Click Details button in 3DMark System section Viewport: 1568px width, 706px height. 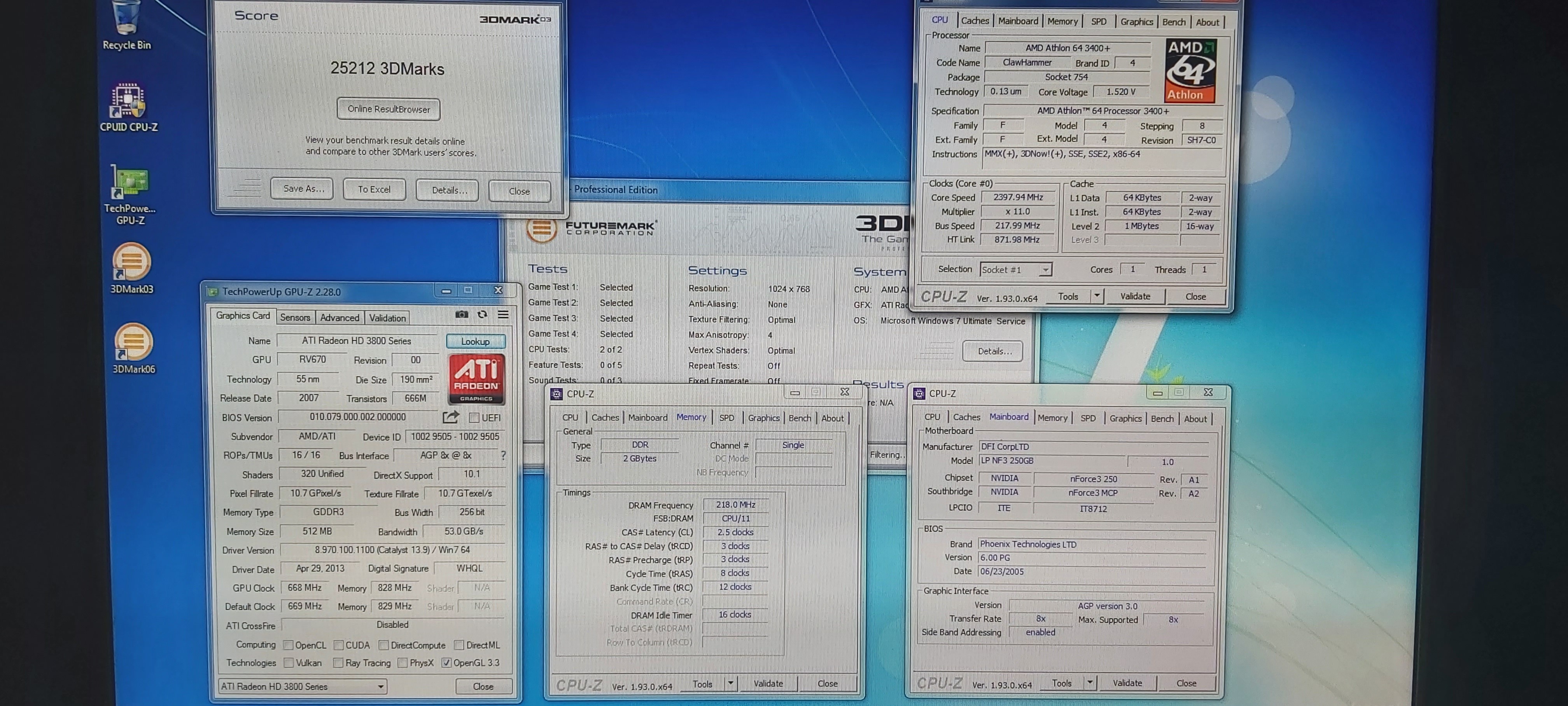point(993,351)
